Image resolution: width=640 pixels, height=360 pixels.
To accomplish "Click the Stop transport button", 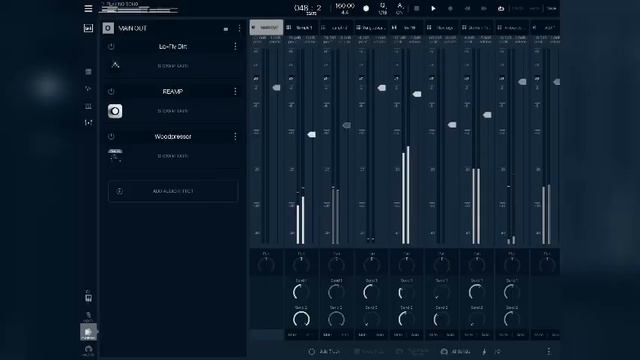I will pyautogui.click(x=416, y=9).
